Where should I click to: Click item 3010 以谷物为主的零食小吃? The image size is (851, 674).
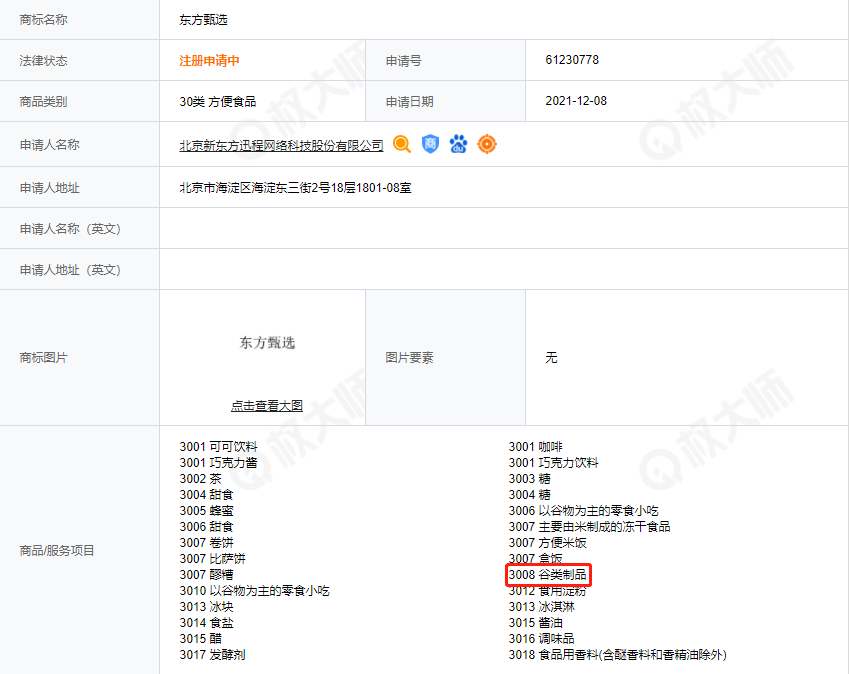[255, 590]
